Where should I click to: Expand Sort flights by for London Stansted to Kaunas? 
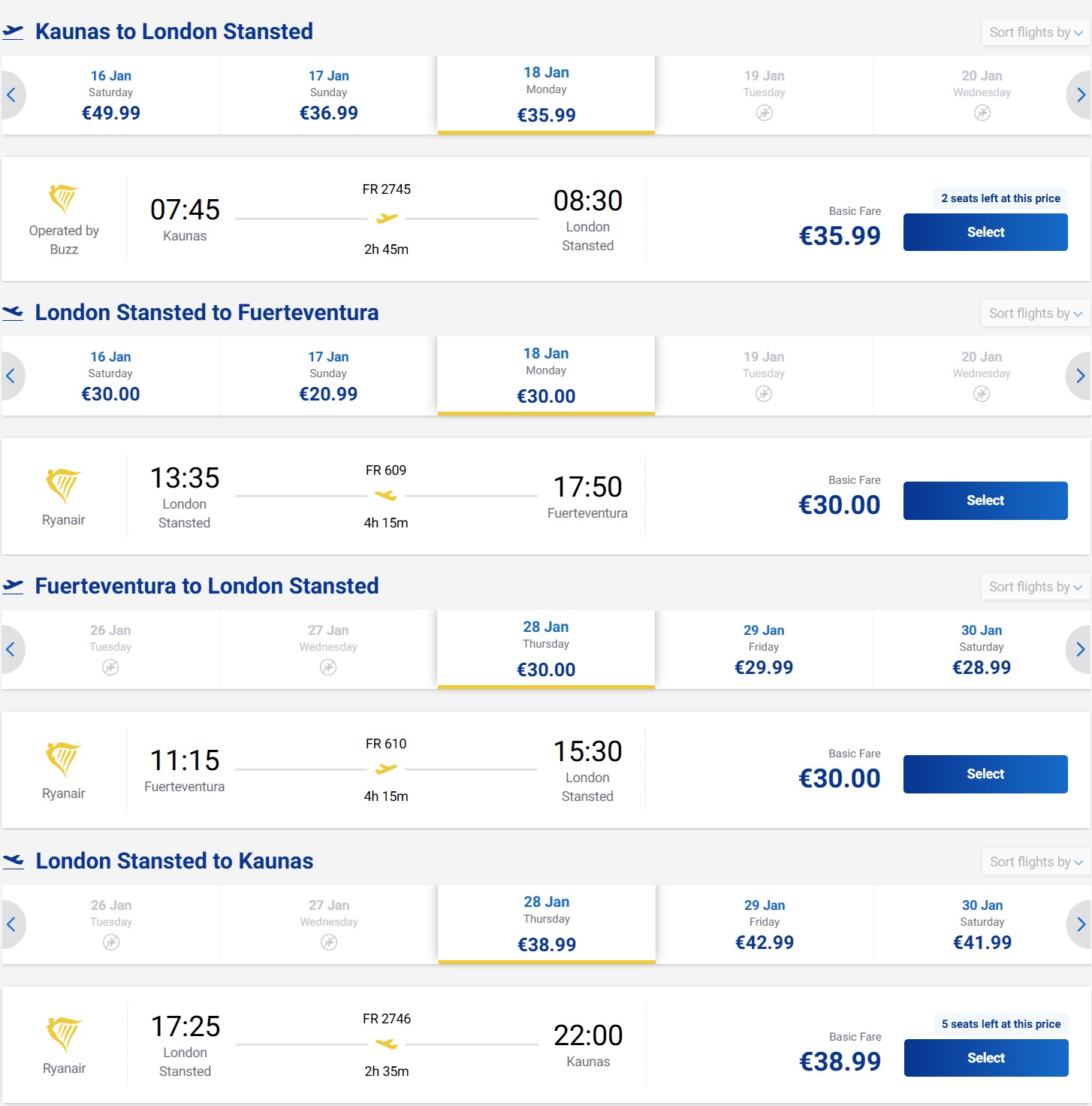tap(1036, 862)
